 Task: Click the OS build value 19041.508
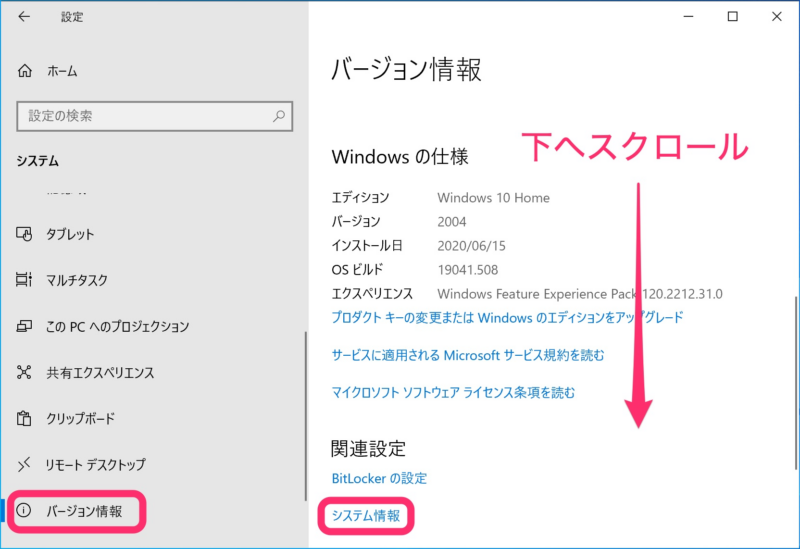click(467, 270)
